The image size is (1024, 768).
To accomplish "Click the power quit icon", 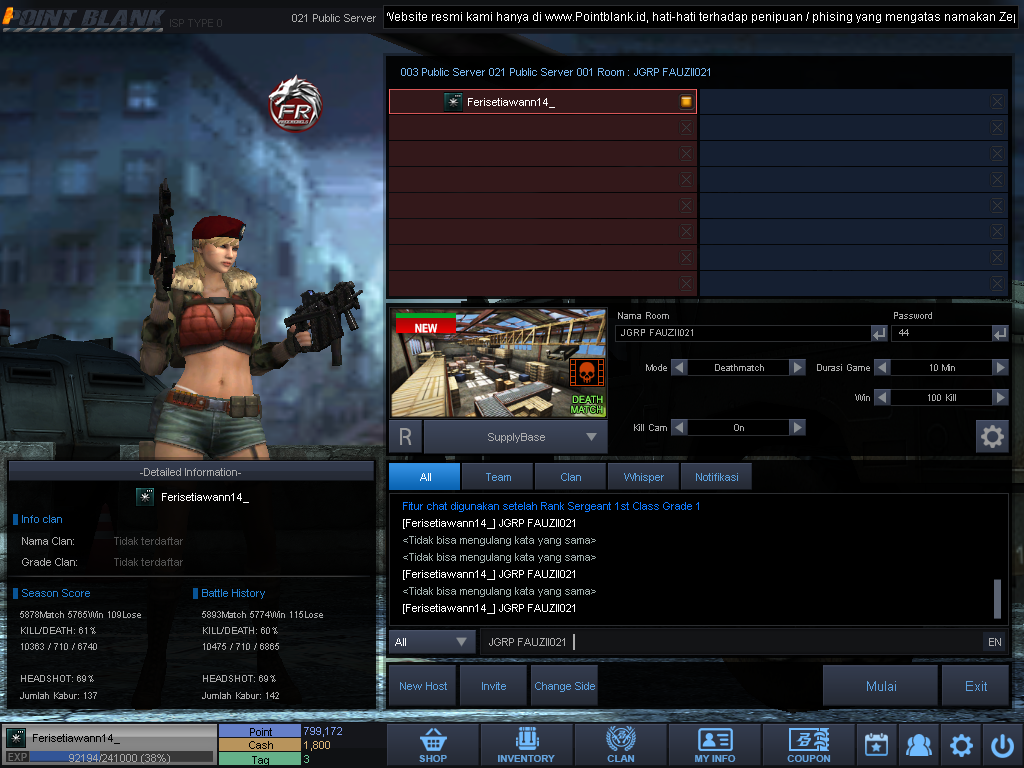I will click(1002, 745).
